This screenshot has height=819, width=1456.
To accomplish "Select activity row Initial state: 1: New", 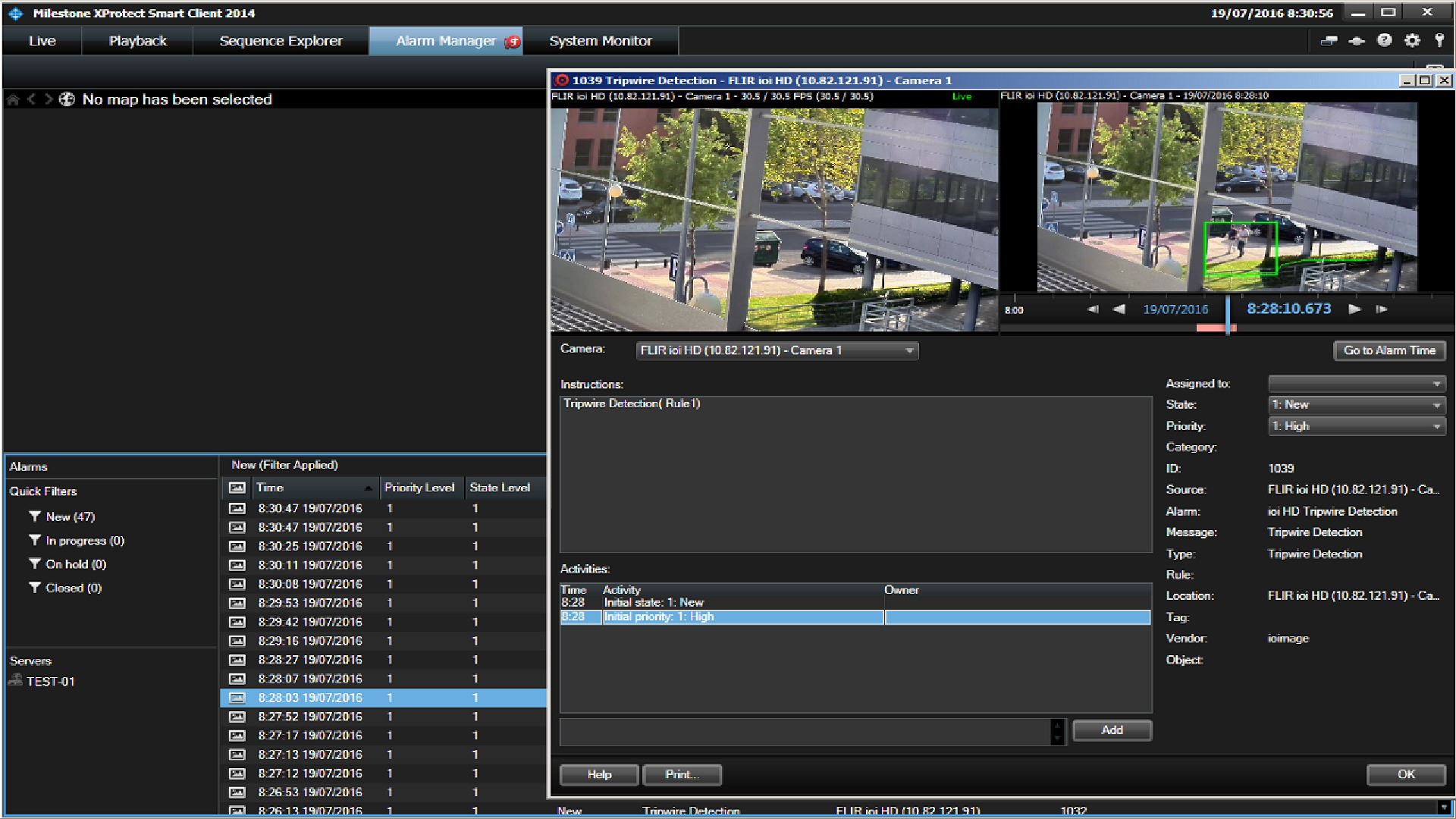I will tap(855, 603).
